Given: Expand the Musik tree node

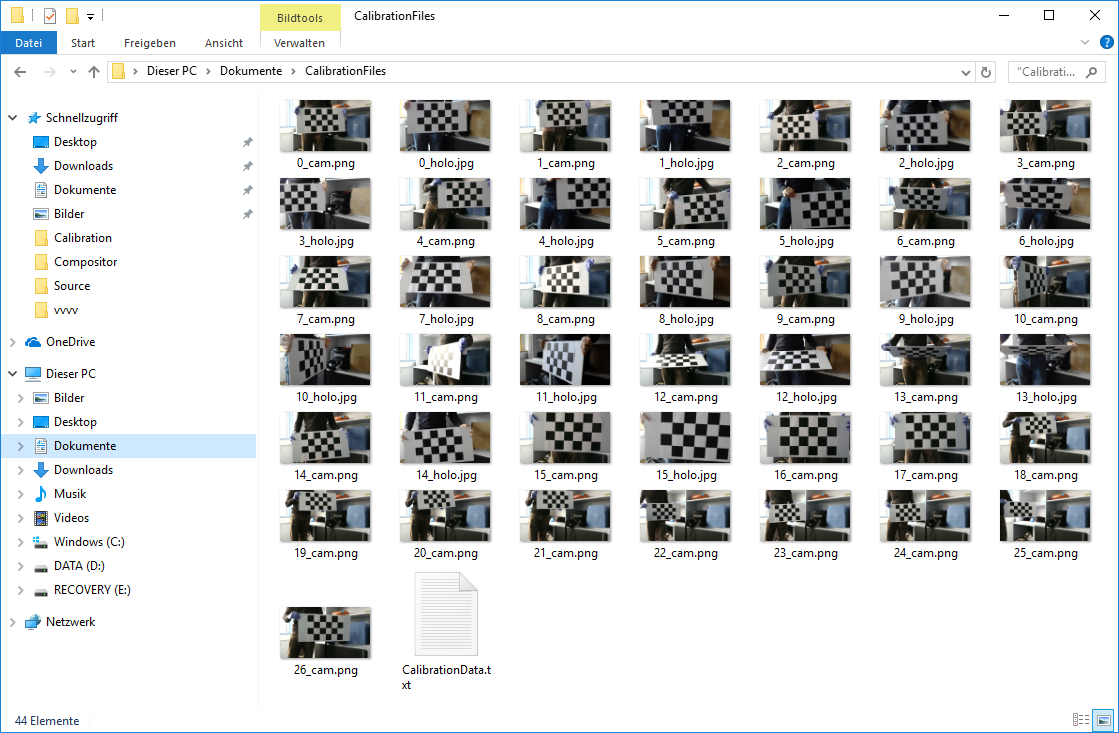Looking at the screenshot, I should 21,494.
